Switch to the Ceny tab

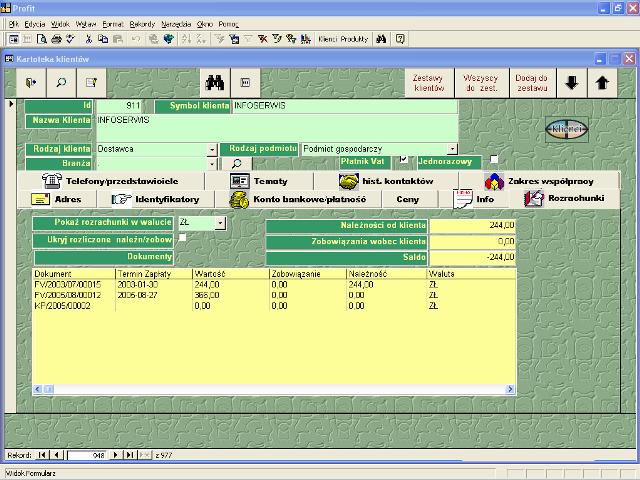(408, 199)
